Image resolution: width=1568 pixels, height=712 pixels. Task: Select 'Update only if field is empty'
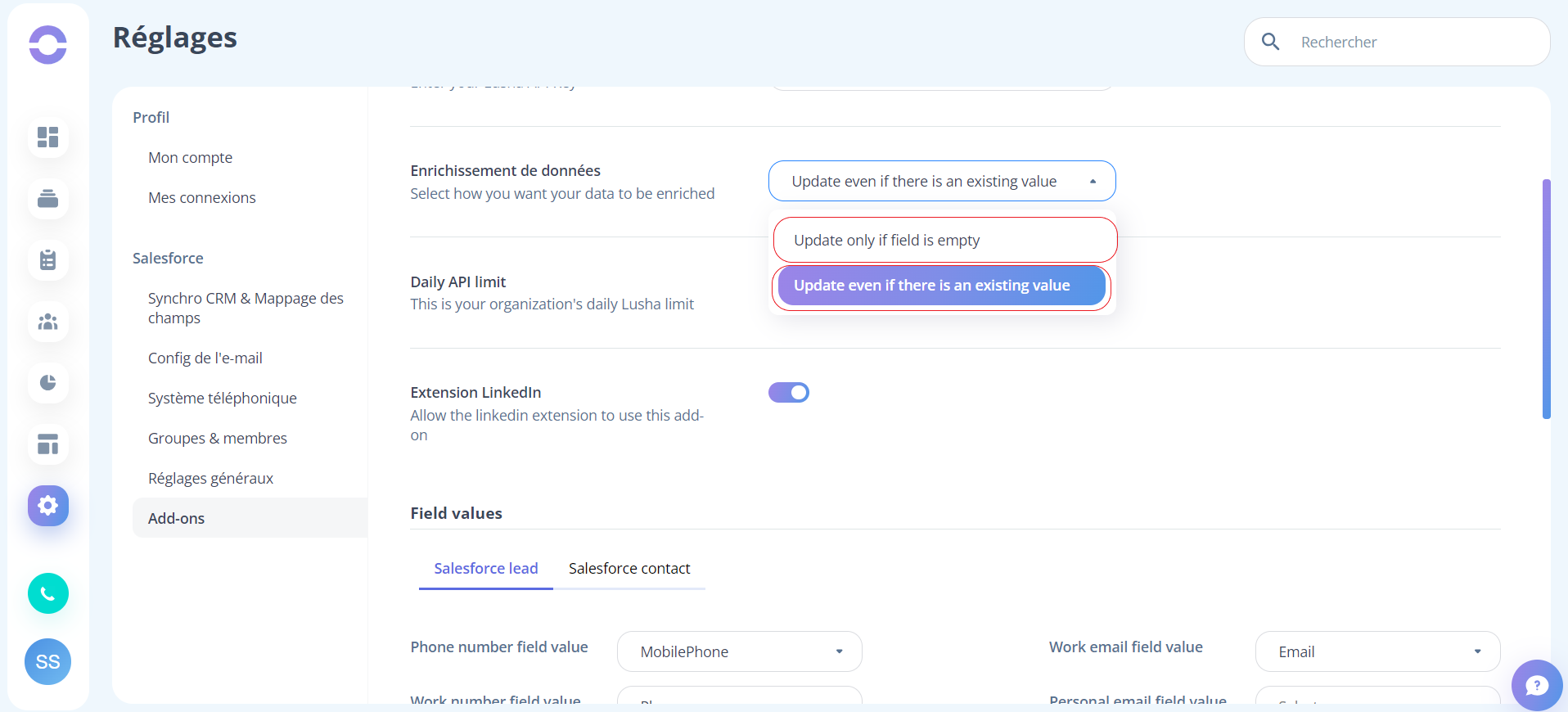tap(945, 240)
